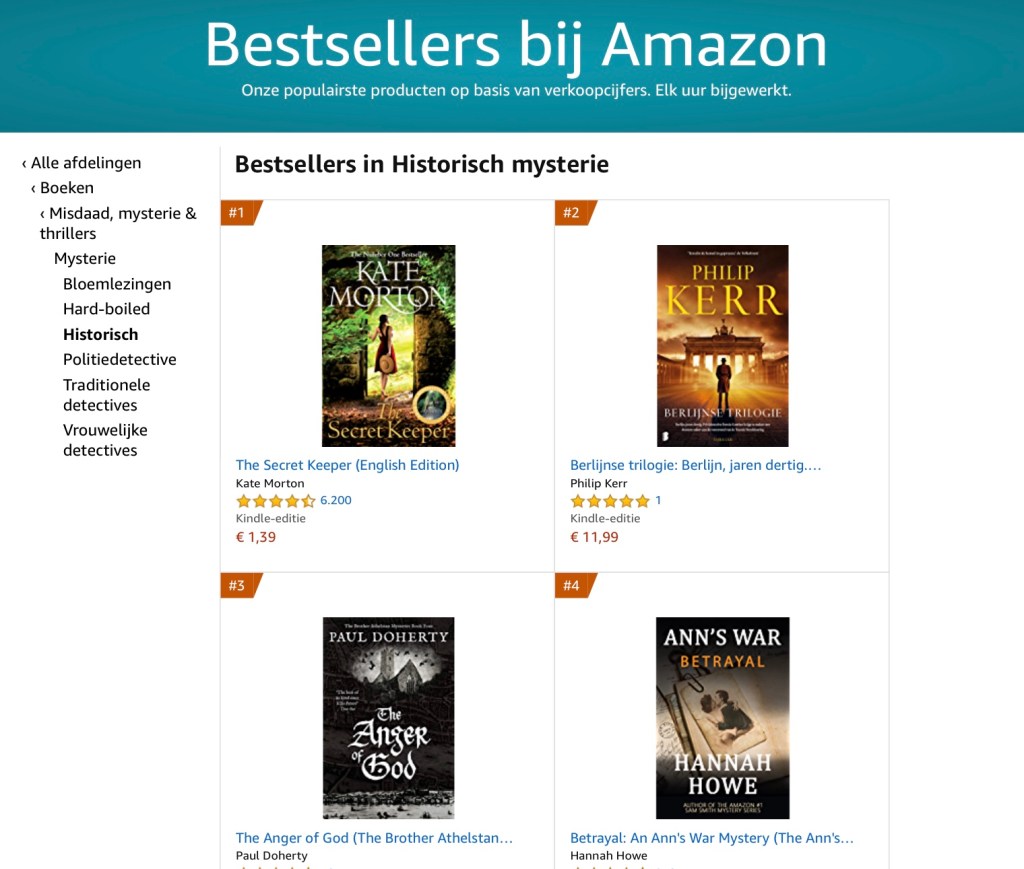This screenshot has width=1024, height=869.
Task: Click the #1 rank badge
Action: tap(241, 213)
